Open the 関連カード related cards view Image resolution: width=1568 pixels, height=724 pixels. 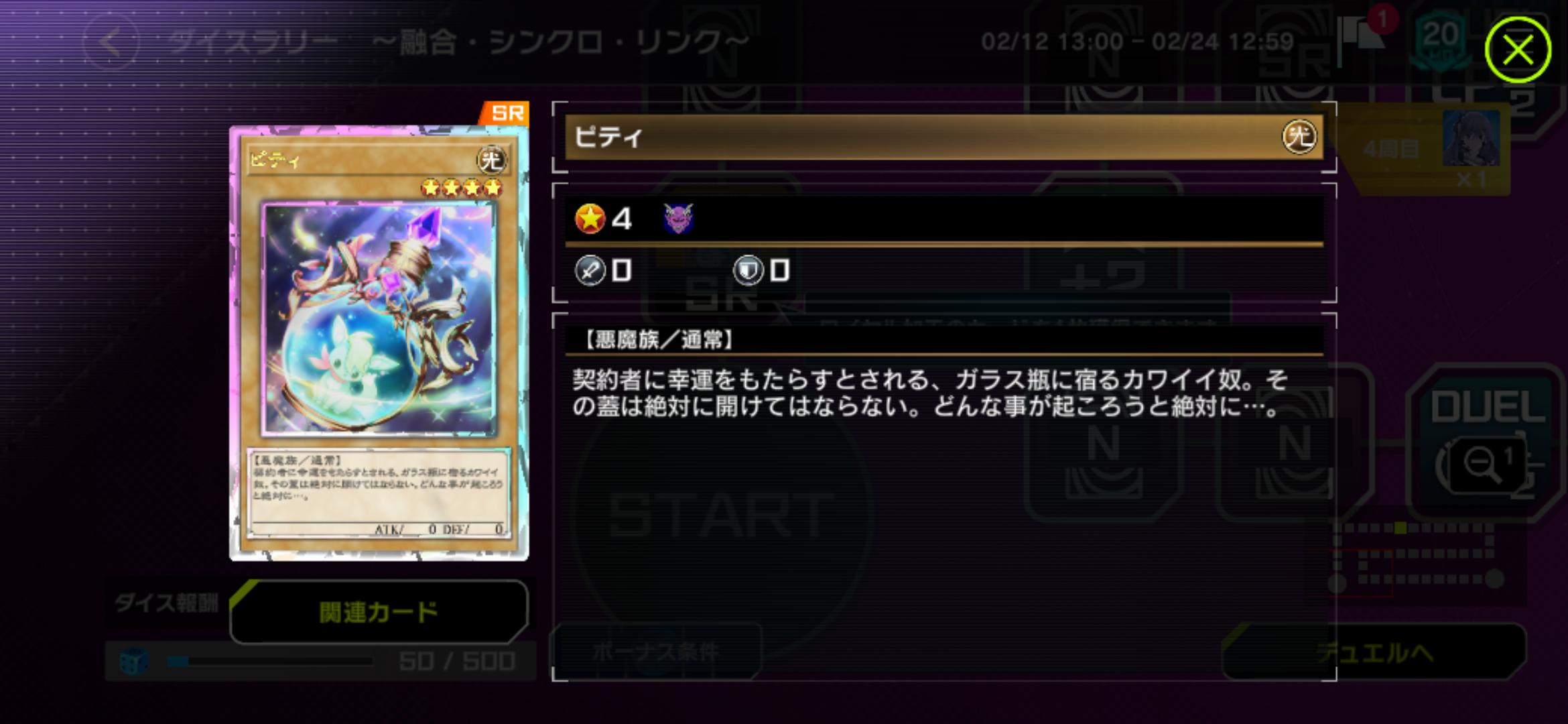(379, 611)
